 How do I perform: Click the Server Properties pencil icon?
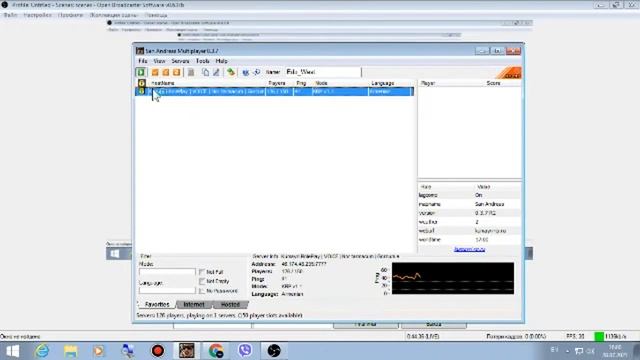pyautogui.click(x=216, y=72)
